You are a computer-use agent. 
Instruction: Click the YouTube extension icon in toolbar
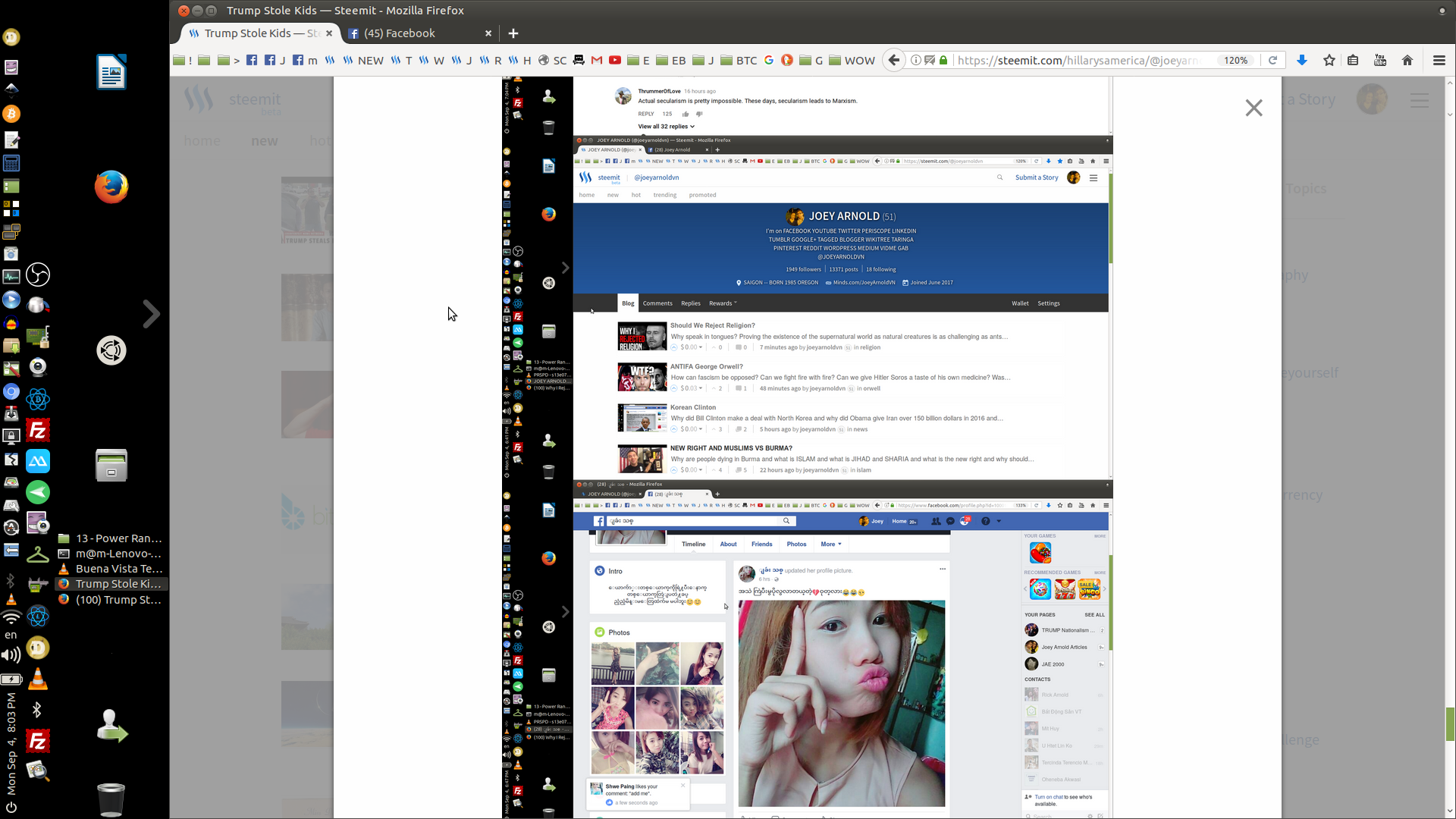[1380, 61]
